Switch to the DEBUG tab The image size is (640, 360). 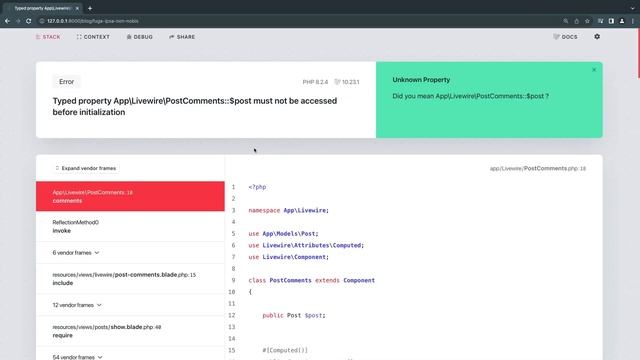(140, 37)
